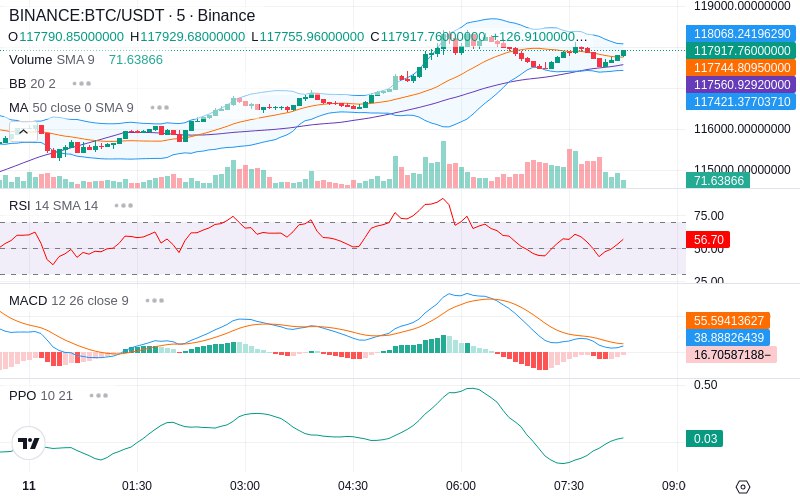
Task: Open more options for RSI indicator
Action: click(123, 206)
